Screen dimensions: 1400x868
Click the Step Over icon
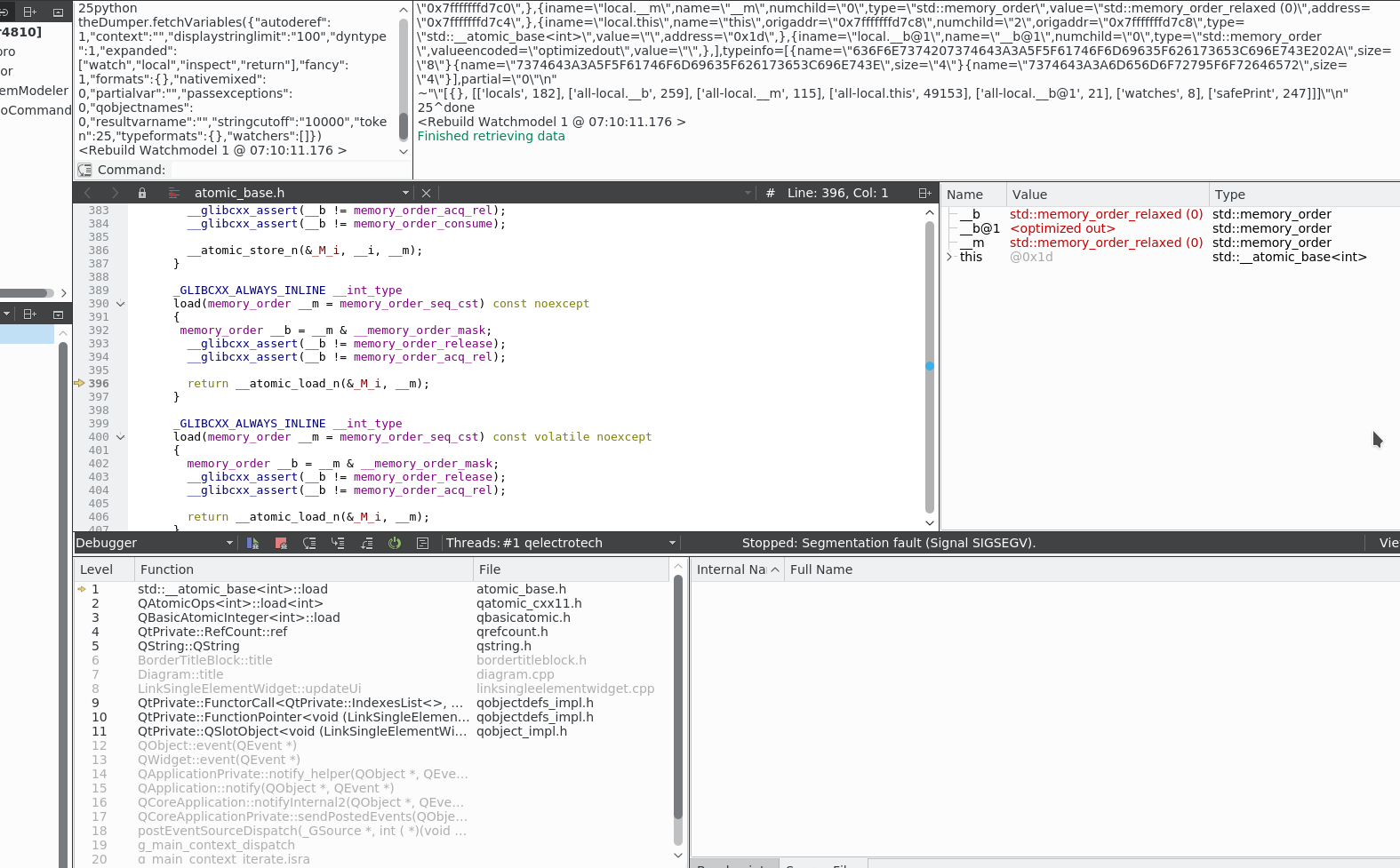[x=309, y=543]
